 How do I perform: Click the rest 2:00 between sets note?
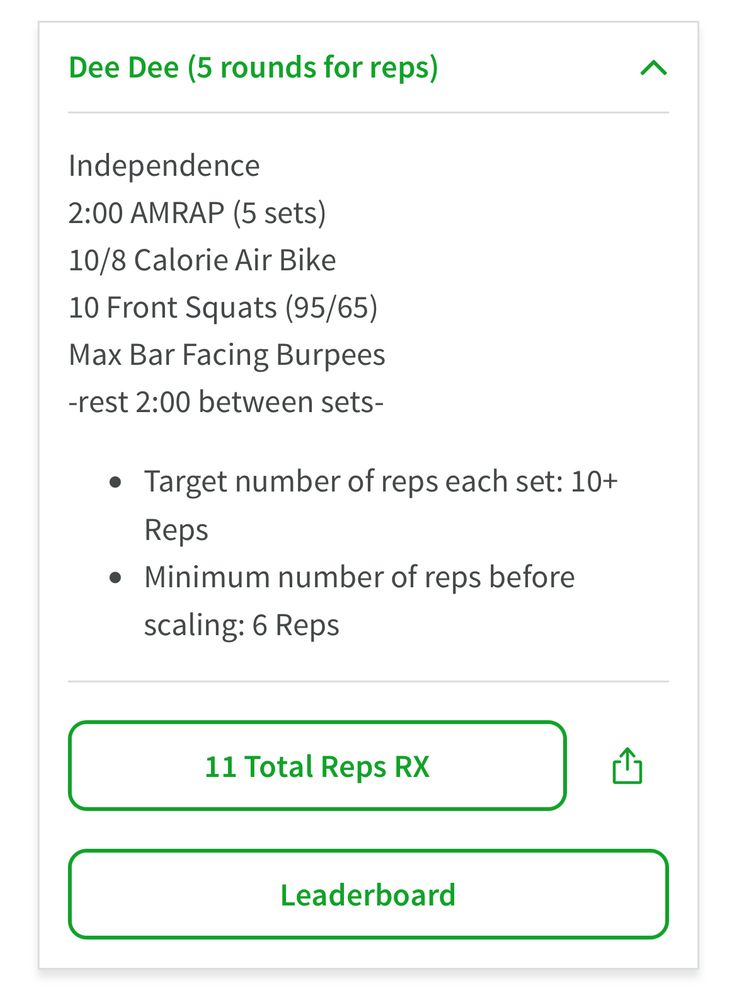(x=227, y=403)
